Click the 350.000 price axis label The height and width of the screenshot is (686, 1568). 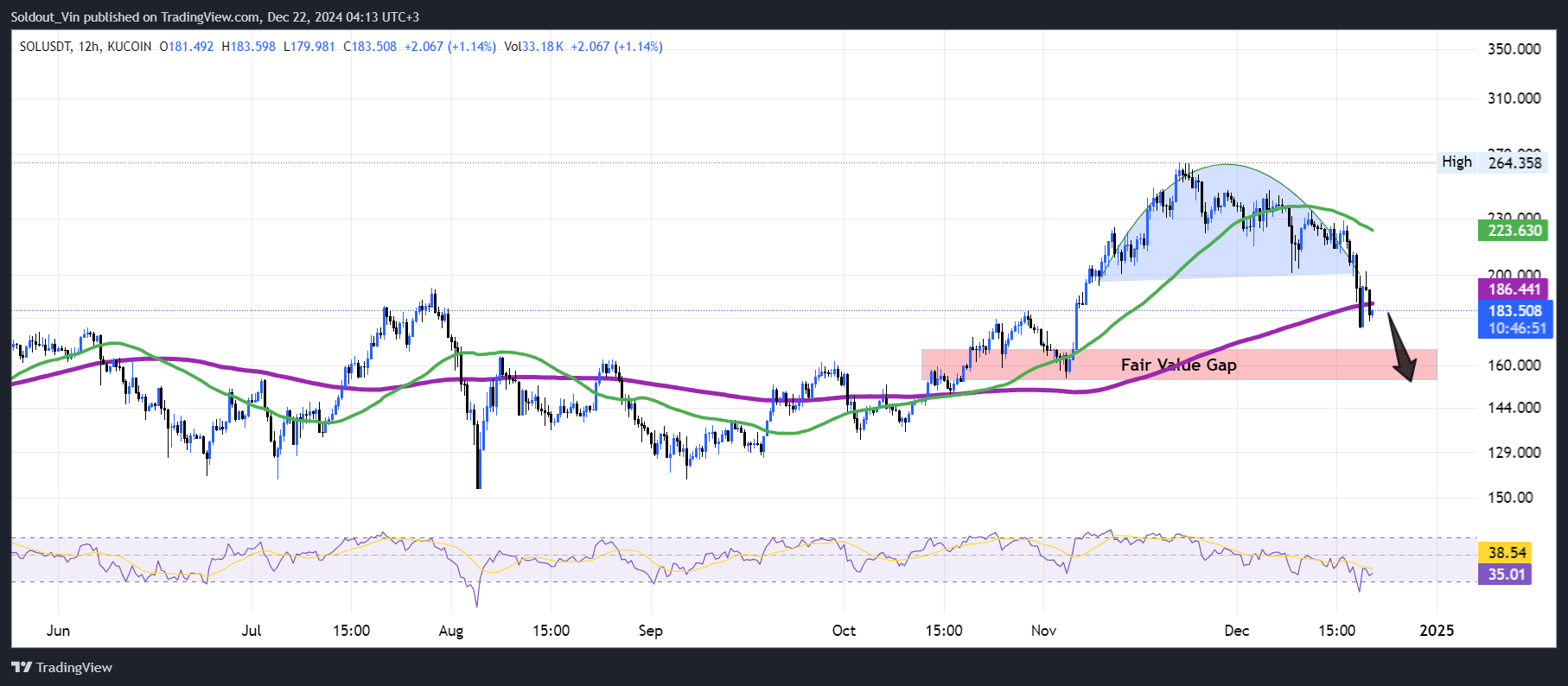point(1514,48)
